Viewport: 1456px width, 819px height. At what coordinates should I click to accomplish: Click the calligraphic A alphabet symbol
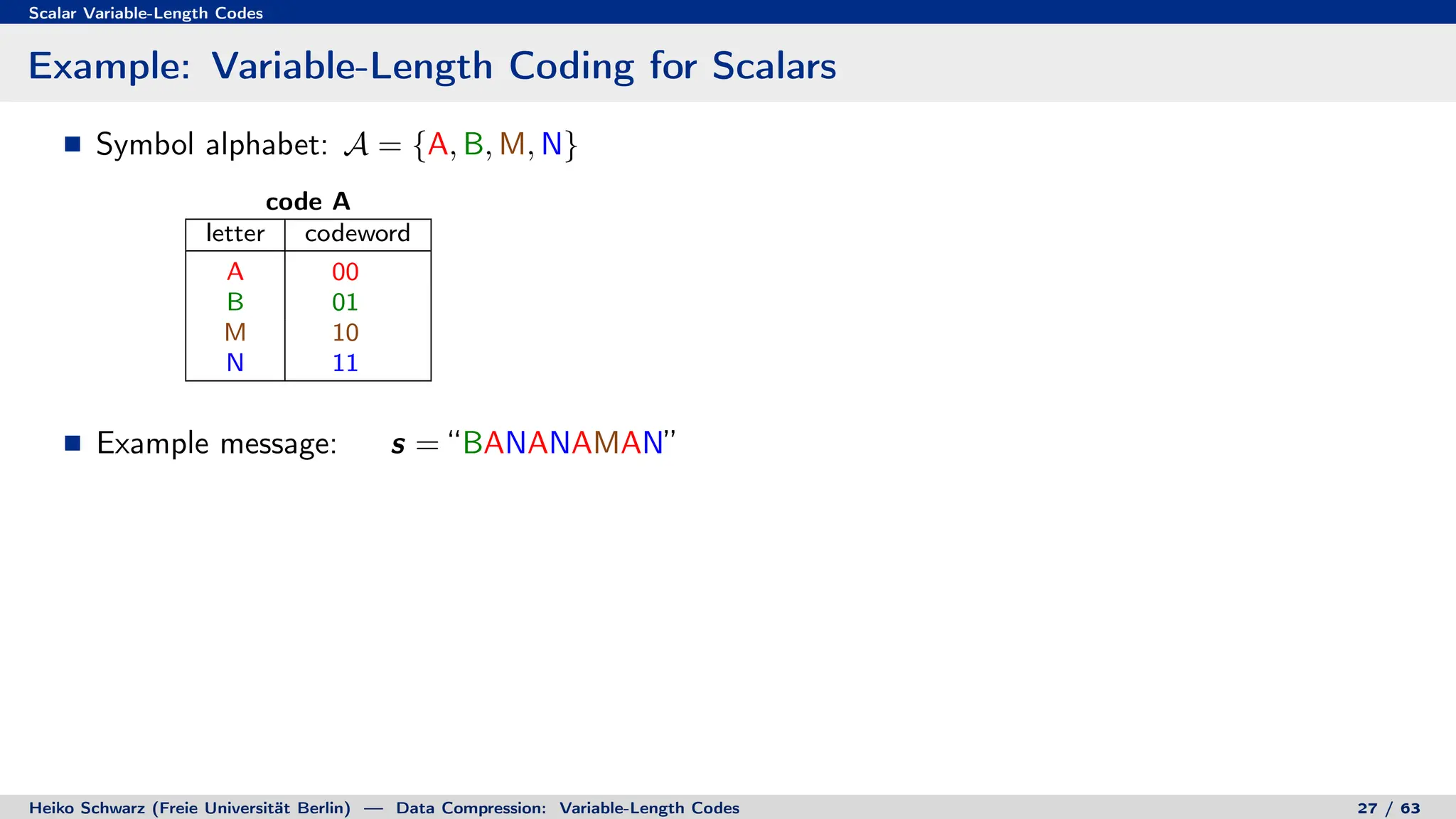coord(356,144)
